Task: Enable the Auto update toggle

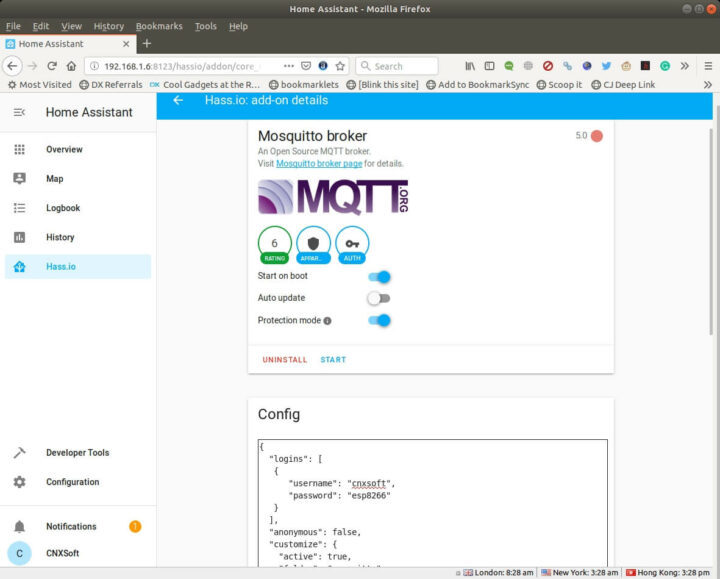Action: point(378,298)
